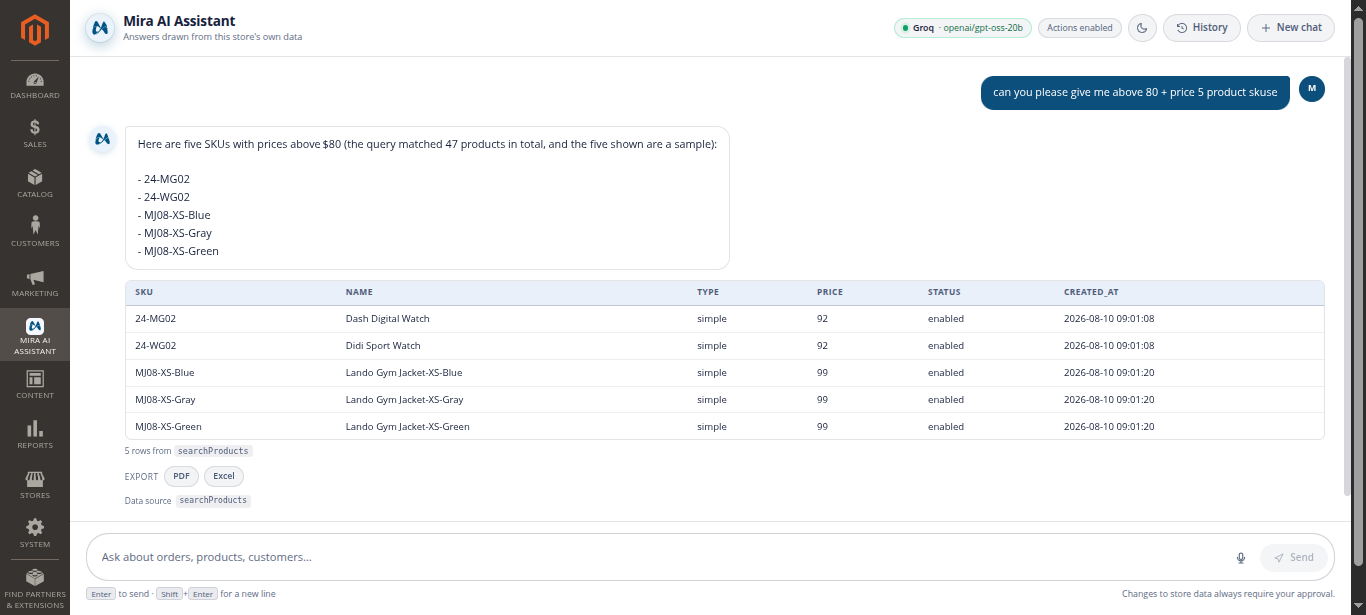The image size is (1366, 615).
Task: Click the Groq model status badge
Action: (x=962, y=28)
